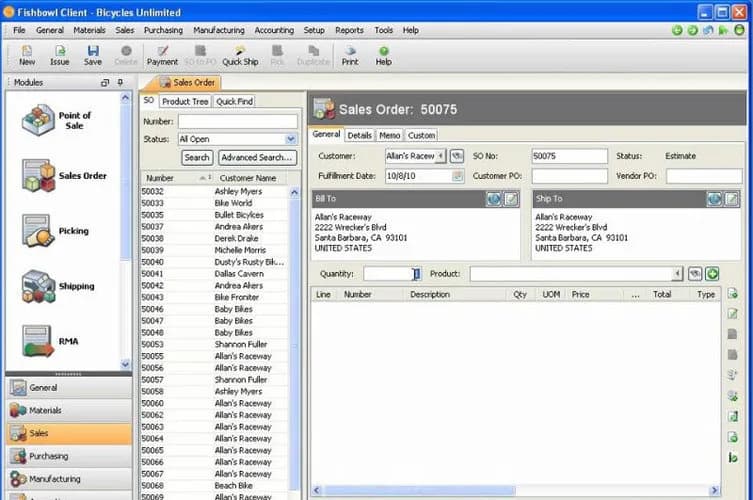Click the Bill To globe icon

(494, 198)
